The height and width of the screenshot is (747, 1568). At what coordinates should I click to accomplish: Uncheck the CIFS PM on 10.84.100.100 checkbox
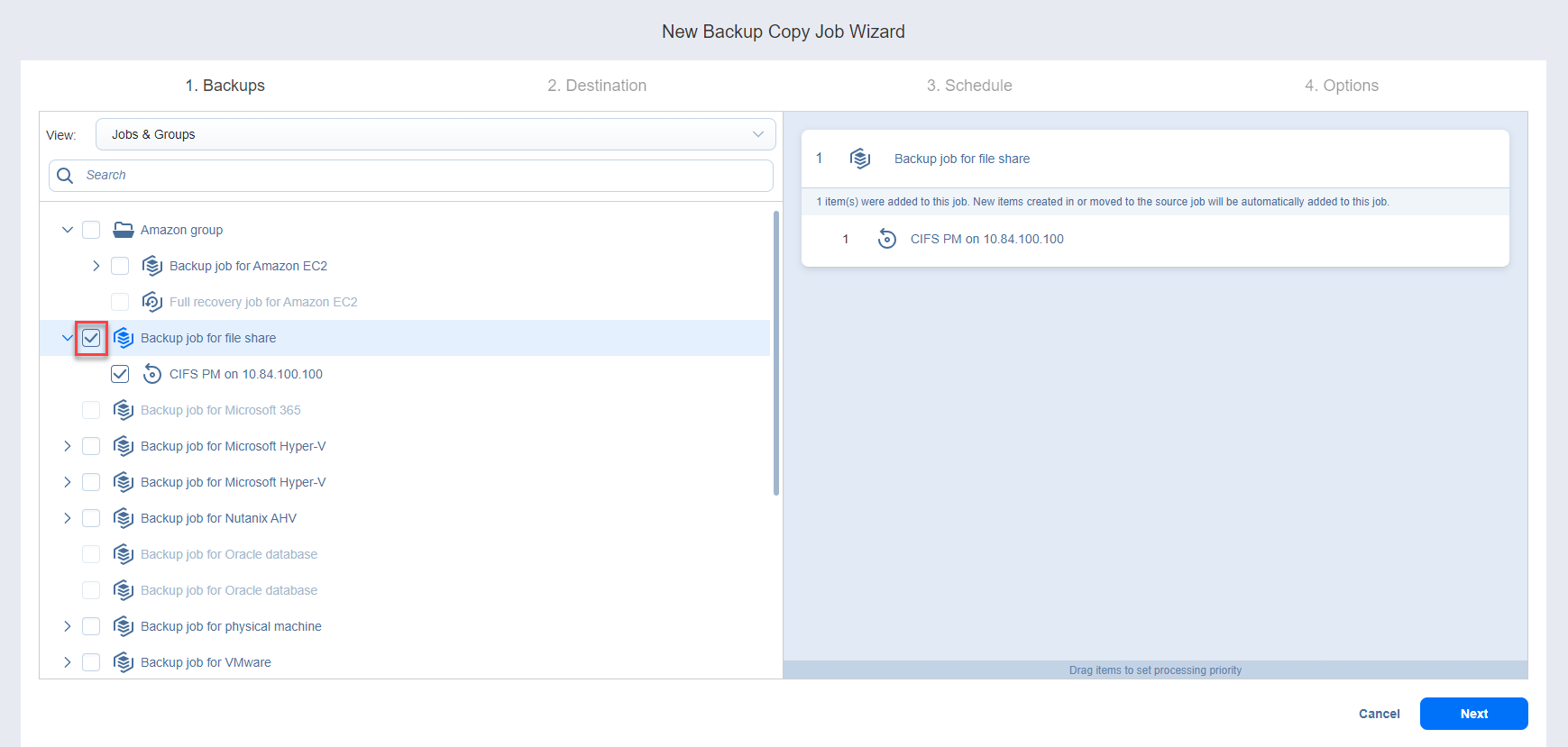coord(120,374)
